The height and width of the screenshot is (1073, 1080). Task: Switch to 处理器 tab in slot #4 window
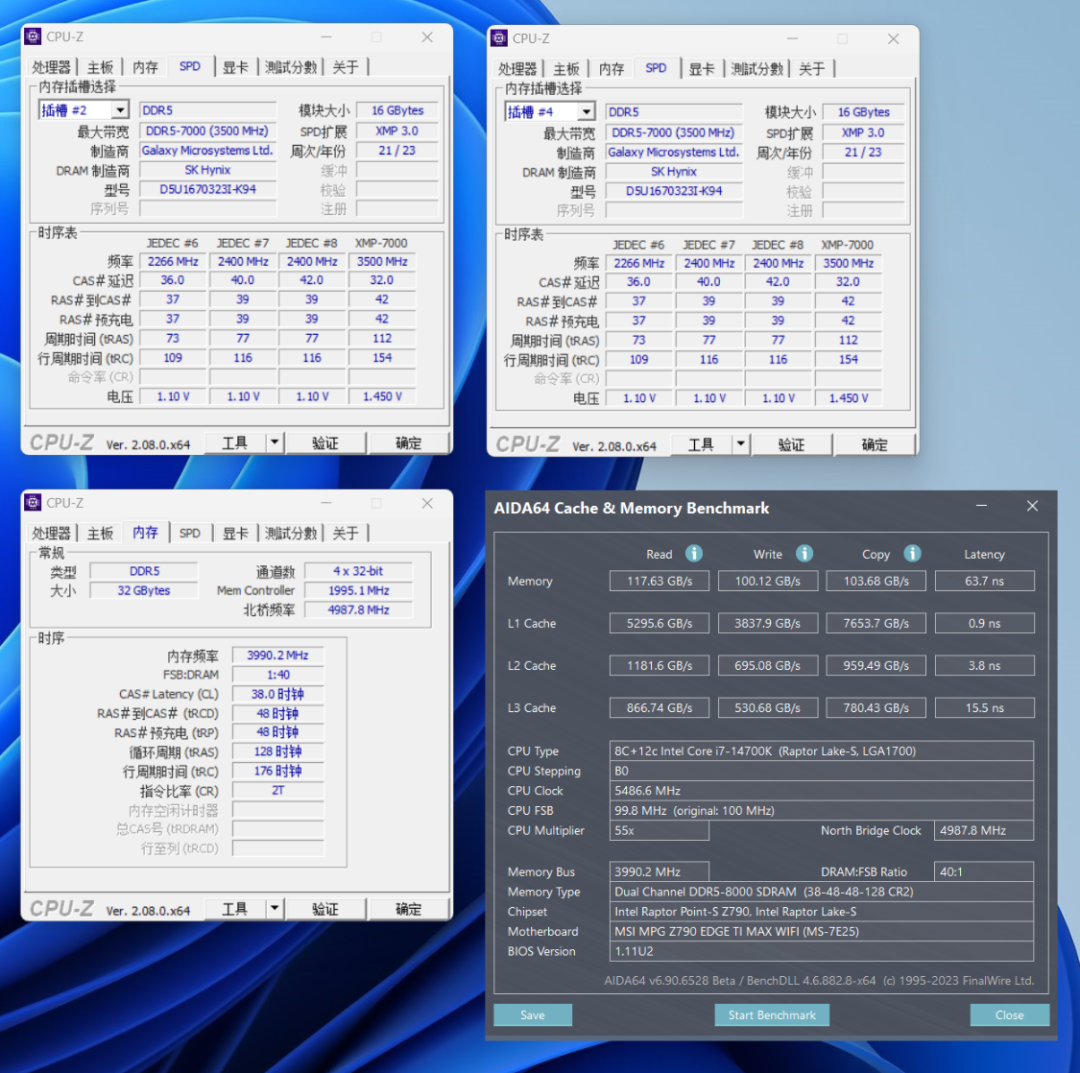(x=517, y=68)
